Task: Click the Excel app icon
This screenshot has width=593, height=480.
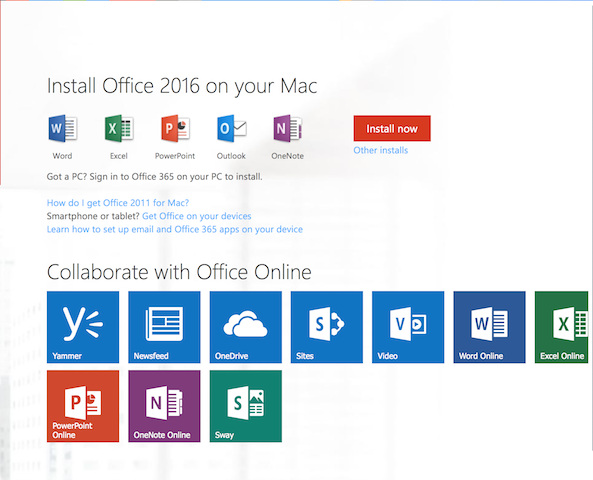Action: (119, 129)
